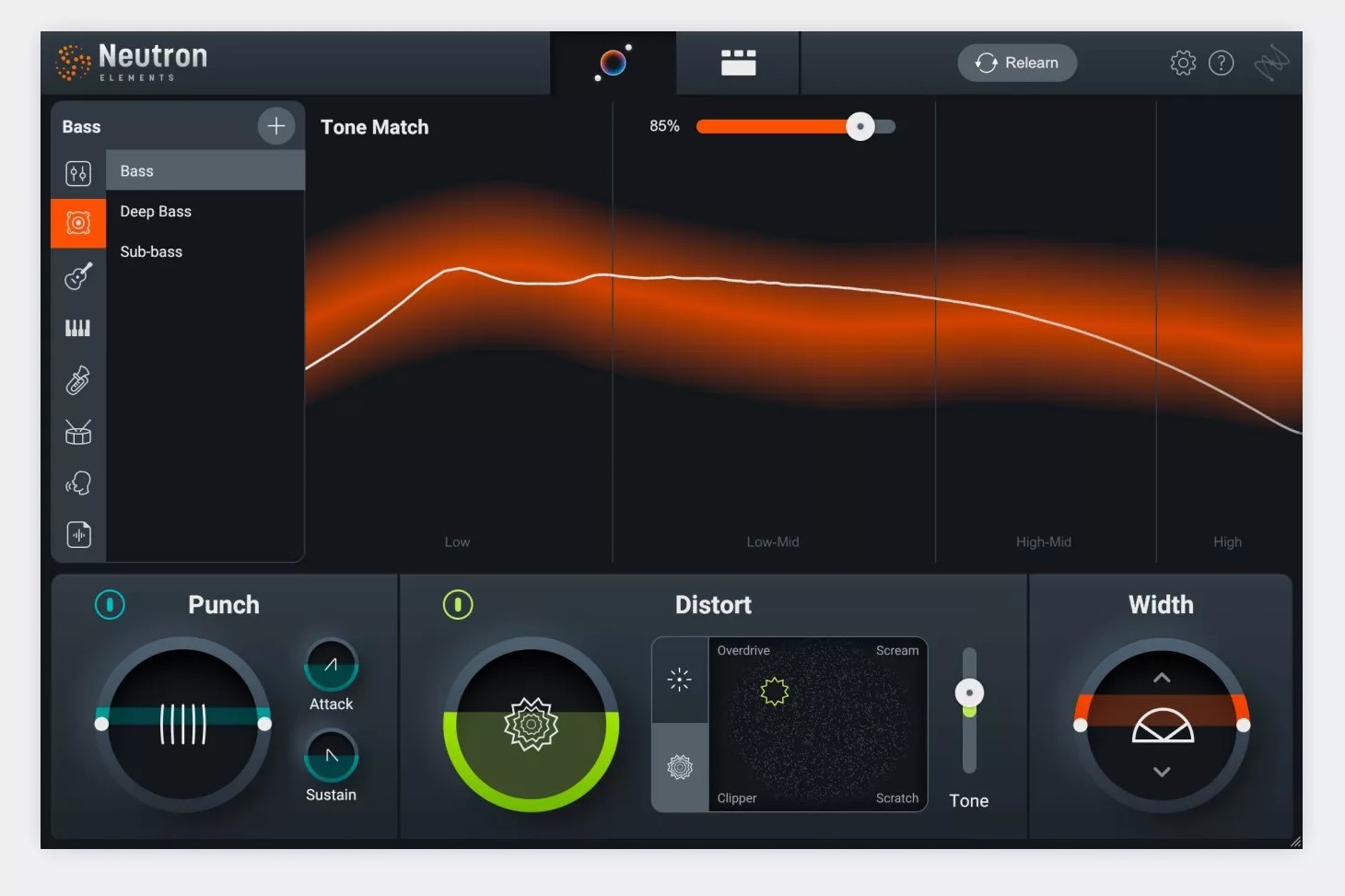Open the settings gear

[x=1183, y=63]
